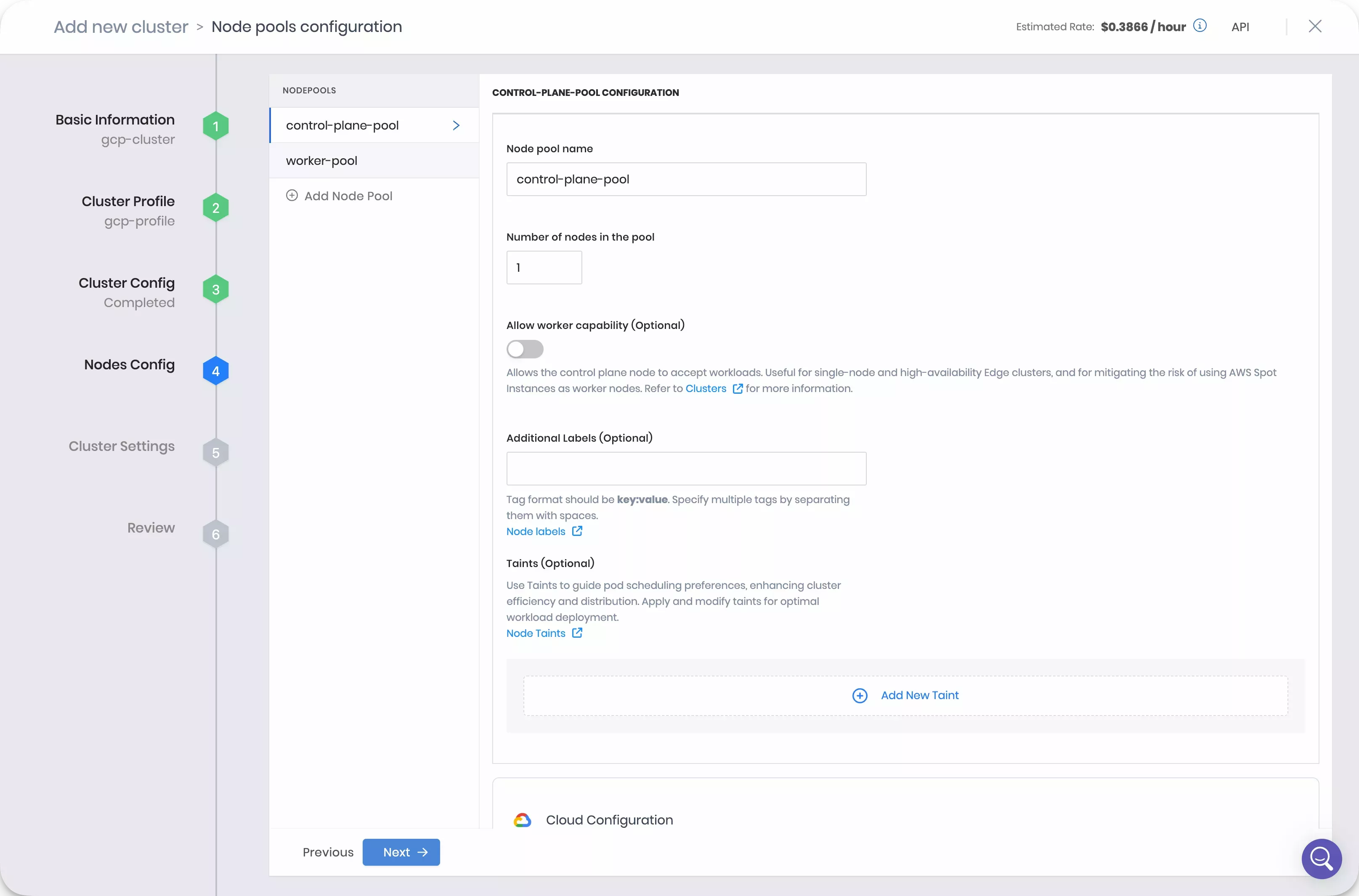Click the Add Node Pool plus icon
This screenshot has height=896, width=1359.
coord(292,196)
